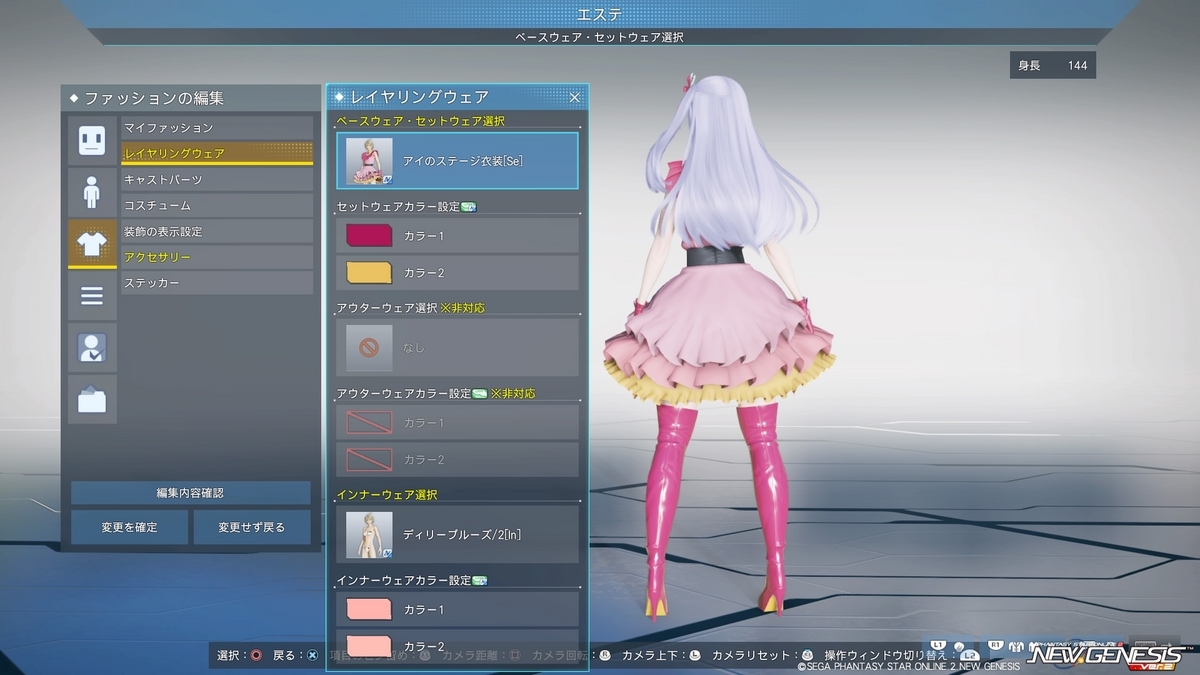This screenshot has width=1200, height=675.
Task: Pick the pink innerwear カラー1 swatch
Action: click(x=368, y=609)
